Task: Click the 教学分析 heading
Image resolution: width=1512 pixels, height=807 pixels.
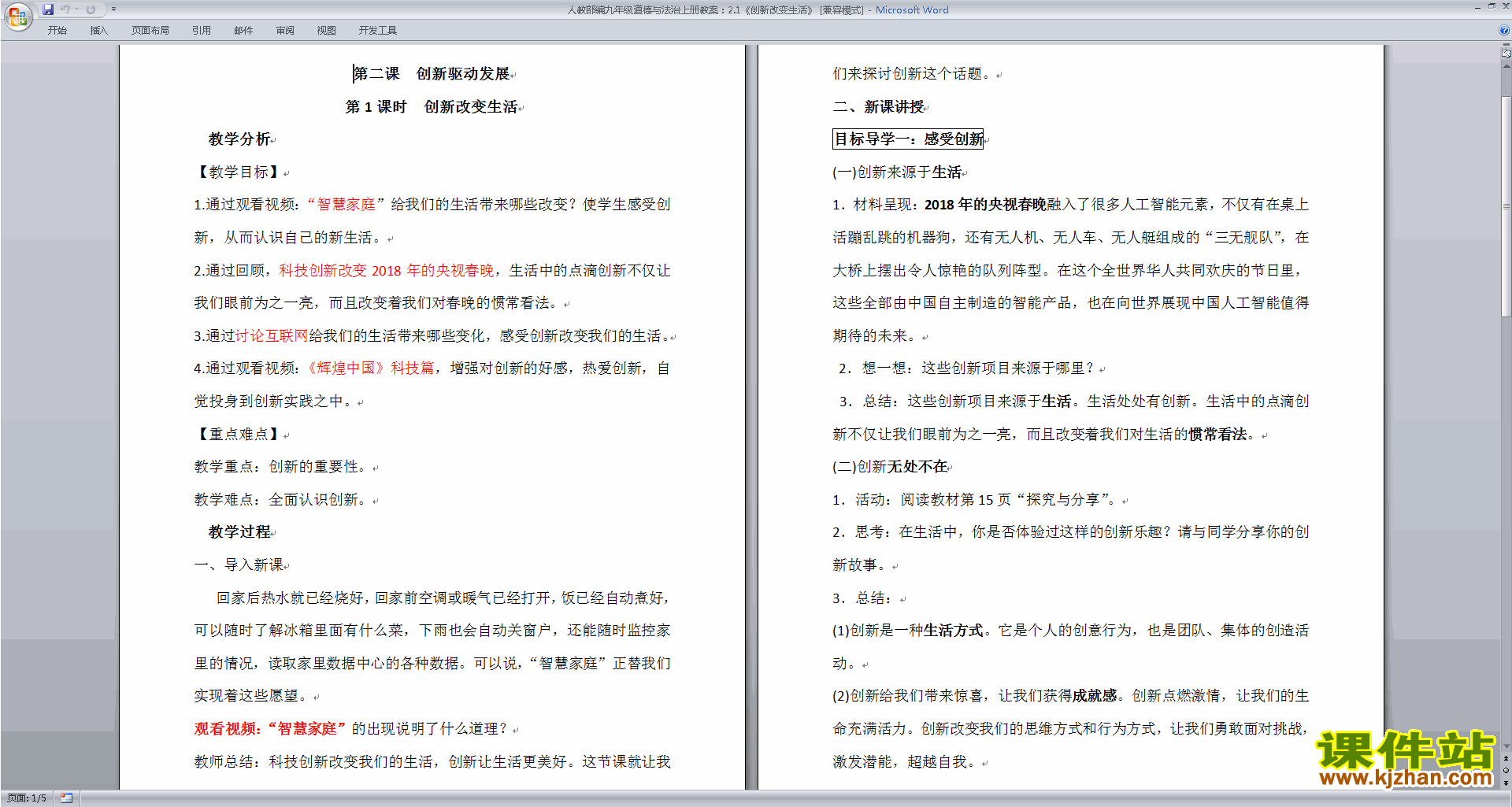Action: coord(239,139)
